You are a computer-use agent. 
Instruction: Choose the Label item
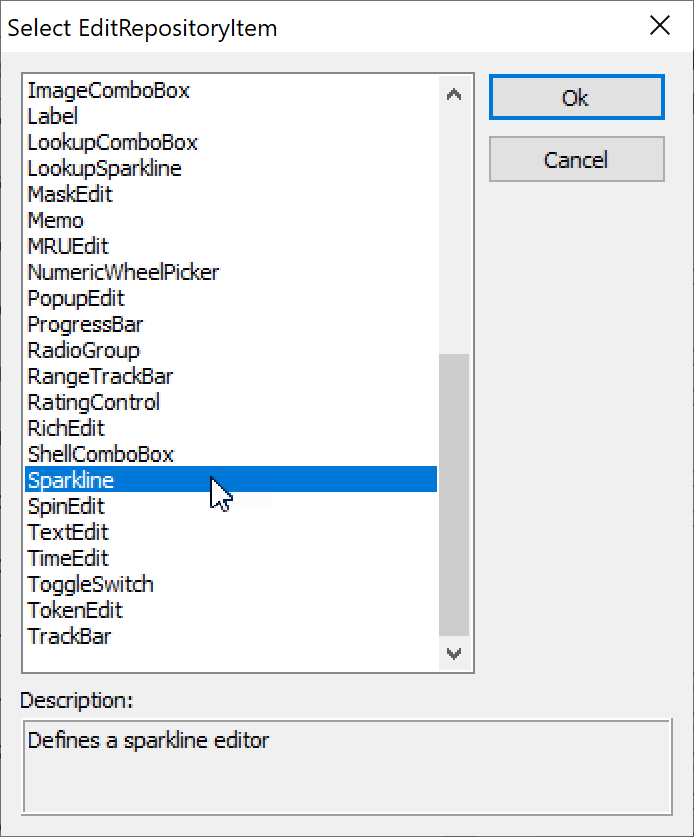(53, 116)
